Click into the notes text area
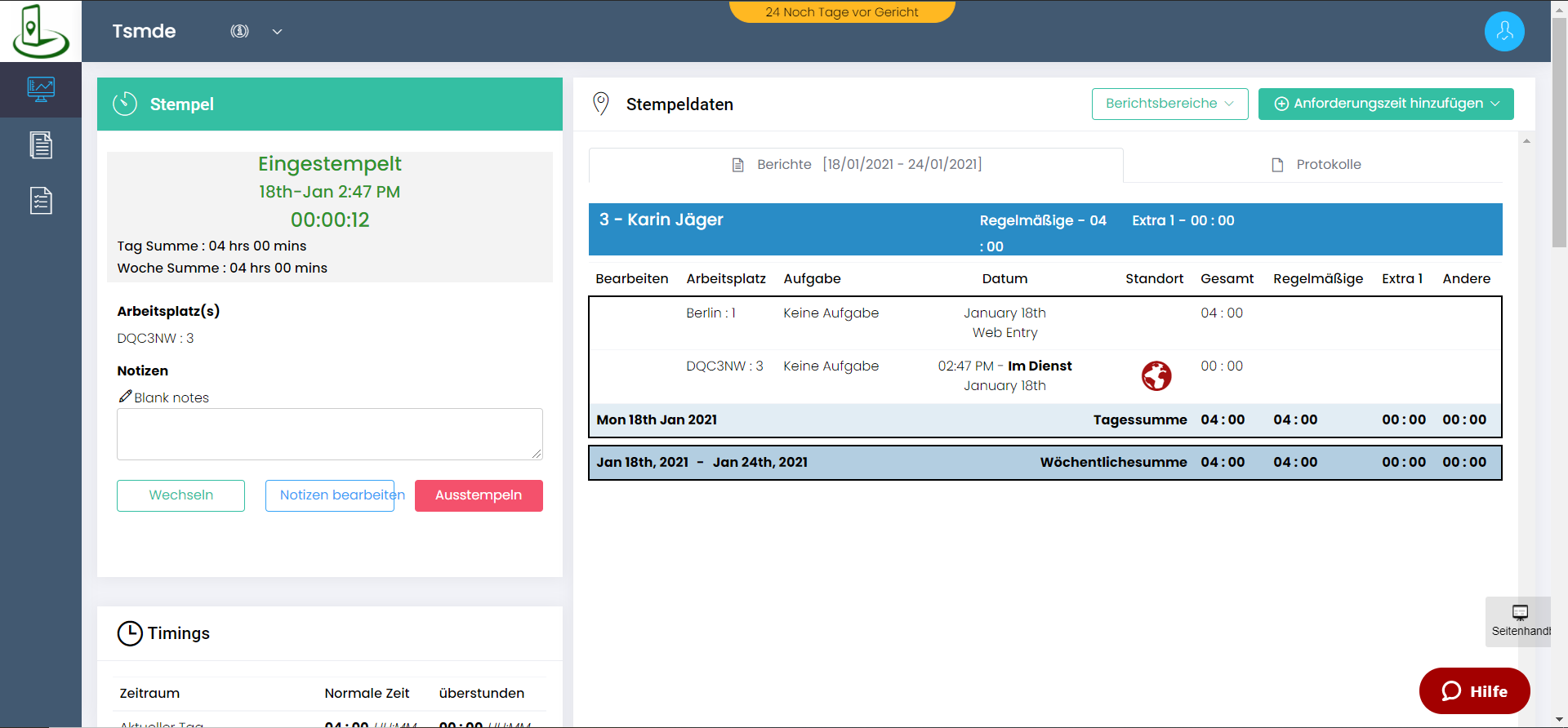This screenshot has height=728, width=1568. coord(329,433)
